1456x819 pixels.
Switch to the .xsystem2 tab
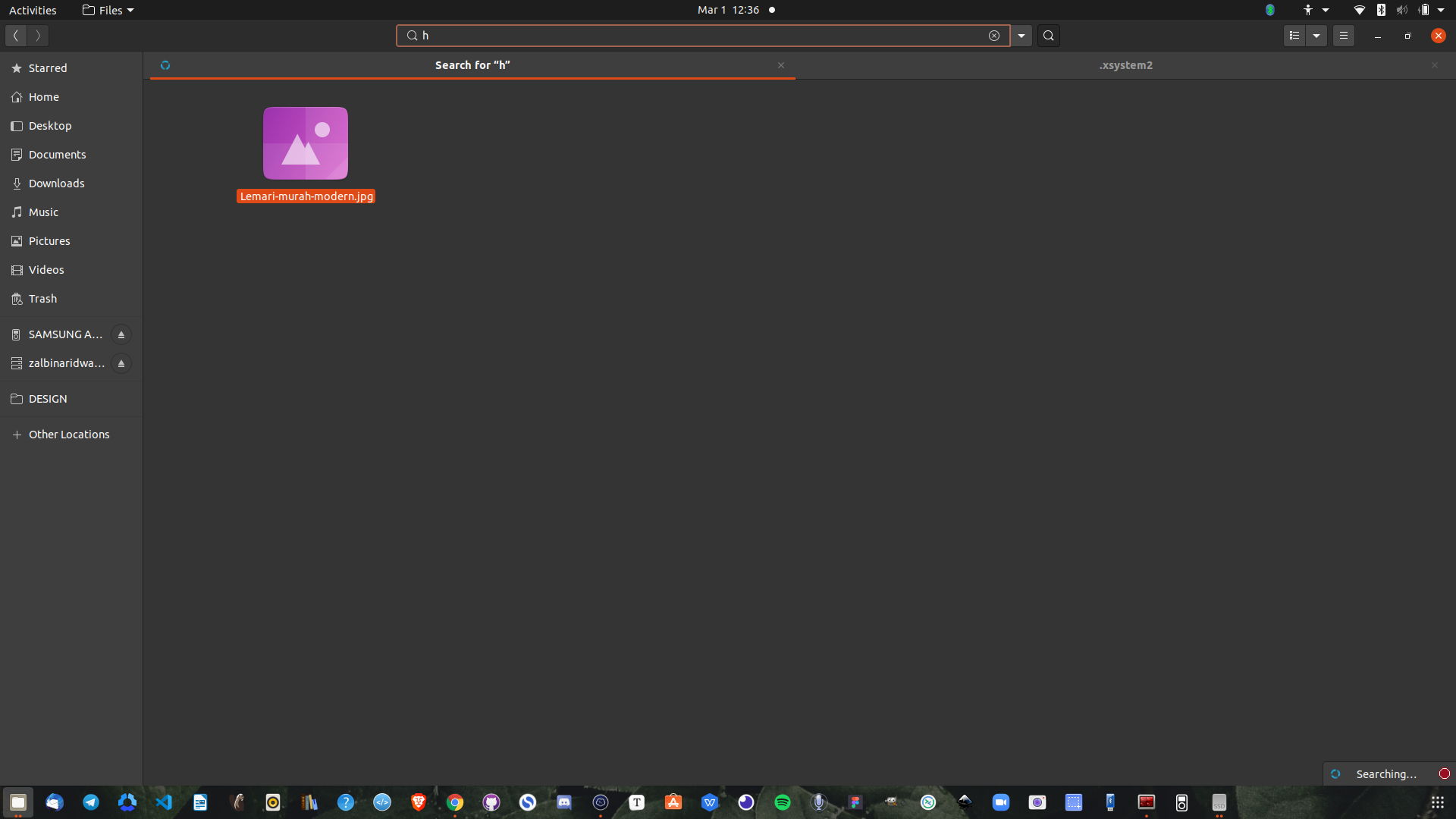(x=1125, y=65)
